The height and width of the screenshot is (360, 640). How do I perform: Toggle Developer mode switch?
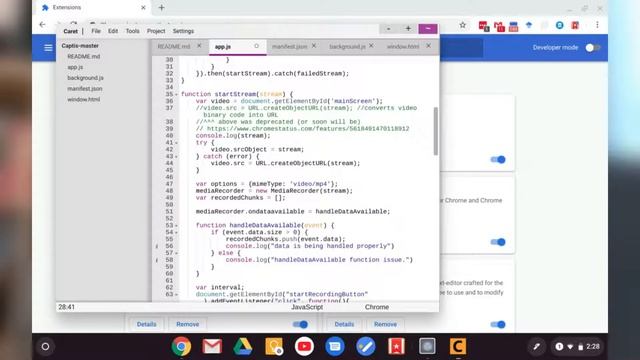pos(593,48)
